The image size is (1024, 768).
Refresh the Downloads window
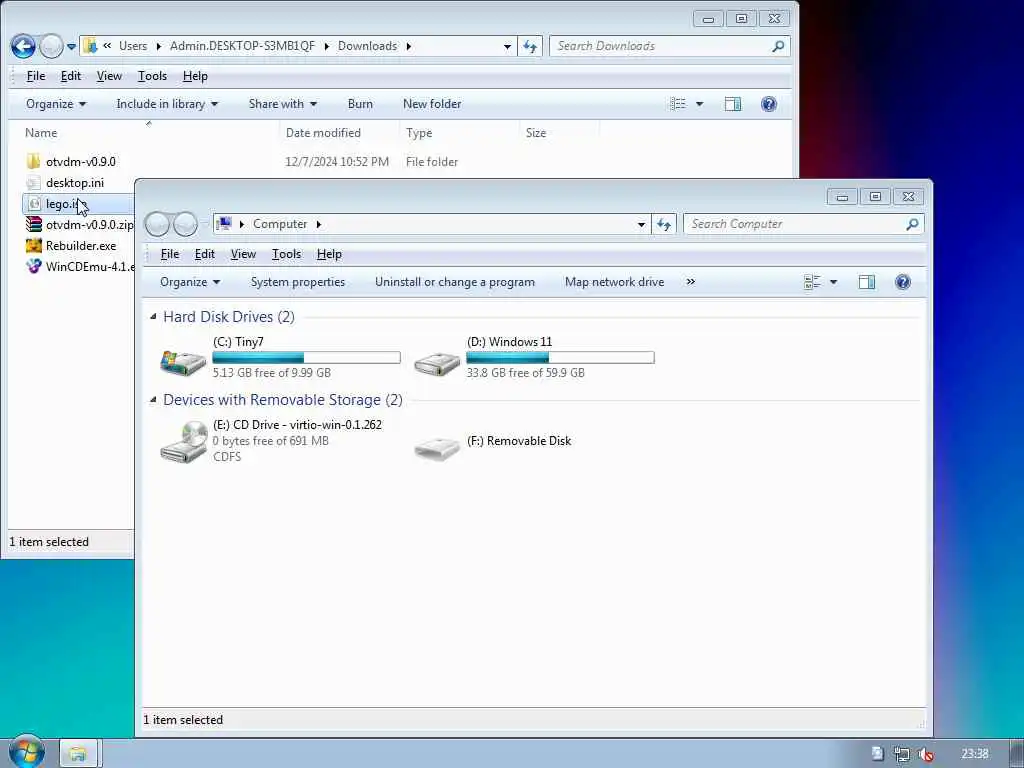[x=530, y=46]
